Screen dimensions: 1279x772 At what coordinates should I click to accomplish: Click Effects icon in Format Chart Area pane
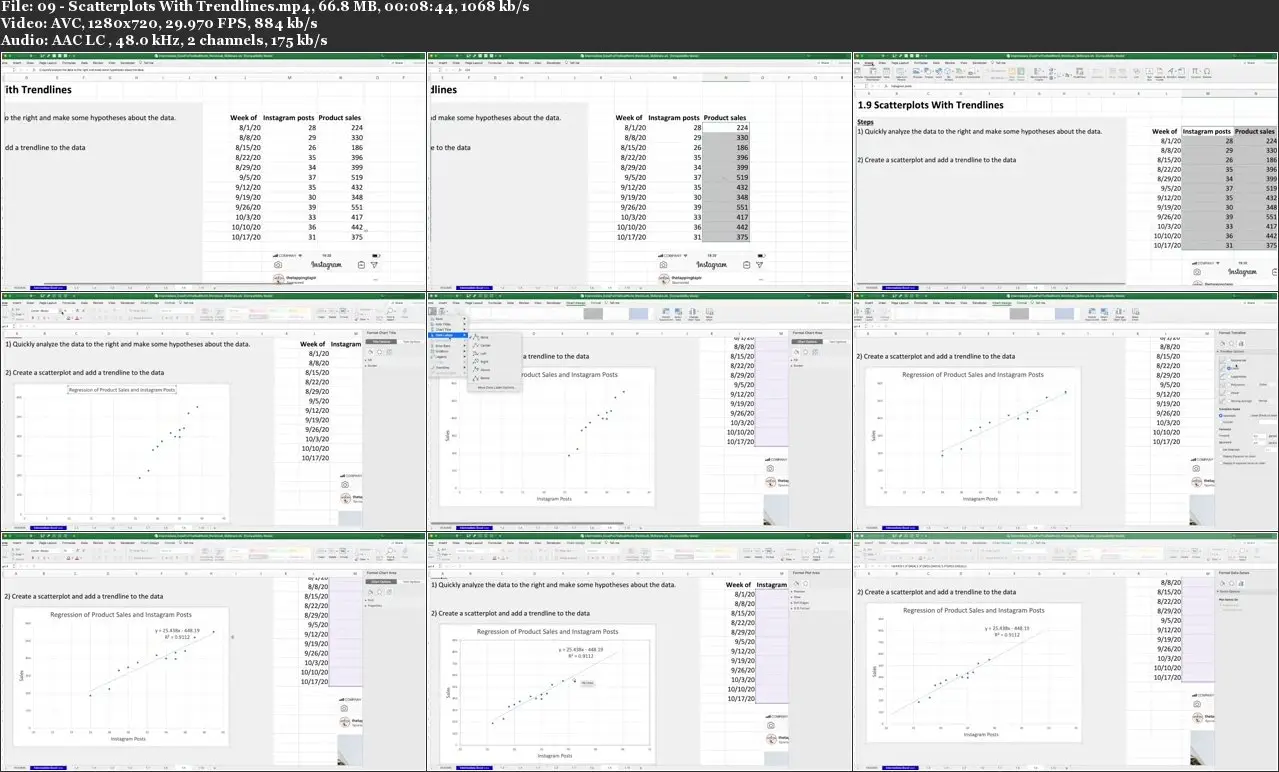click(x=806, y=352)
